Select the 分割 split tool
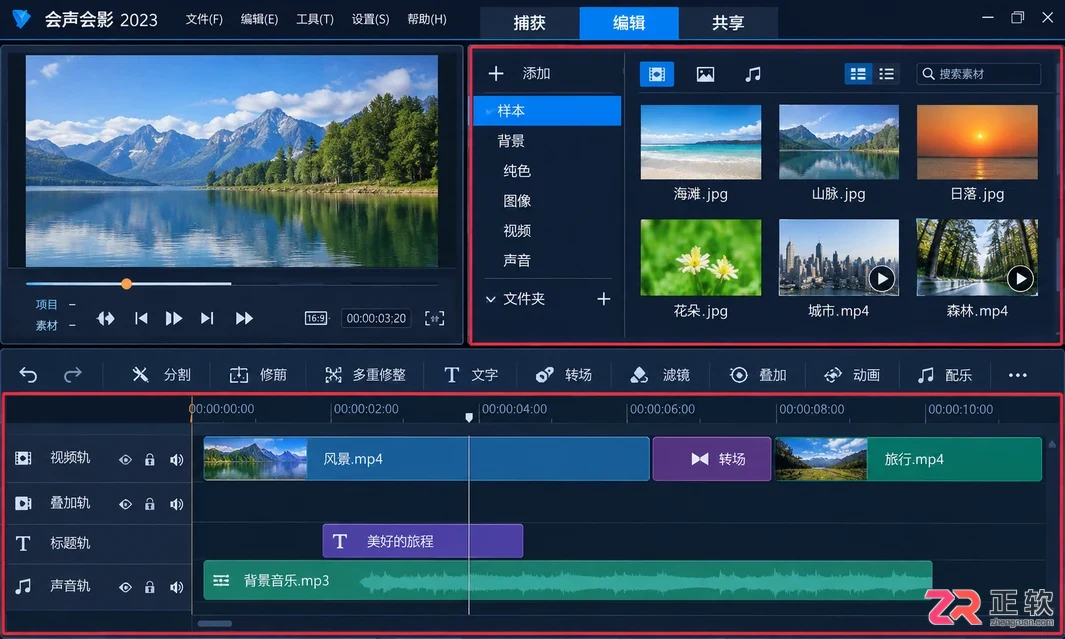This screenshot has width=1065, height=639. 161,375
